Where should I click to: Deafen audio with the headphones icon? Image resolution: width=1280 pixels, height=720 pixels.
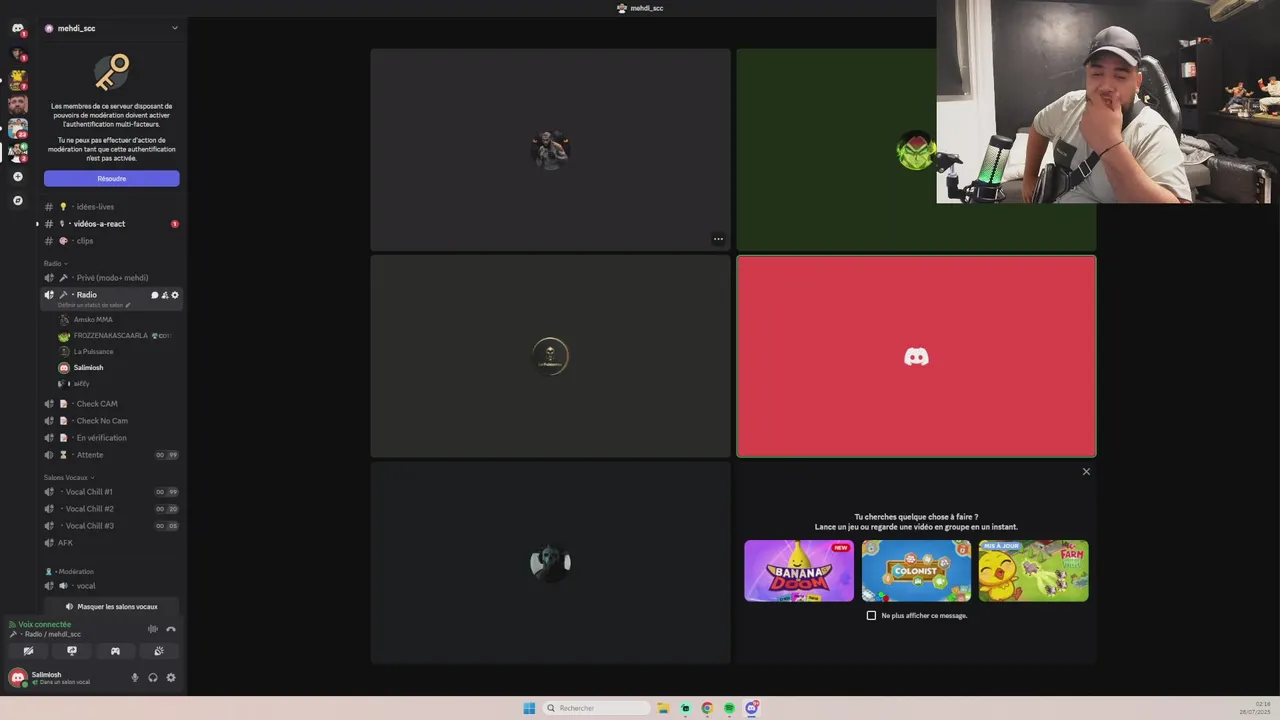pyautogui.click(x=153, y=678)
